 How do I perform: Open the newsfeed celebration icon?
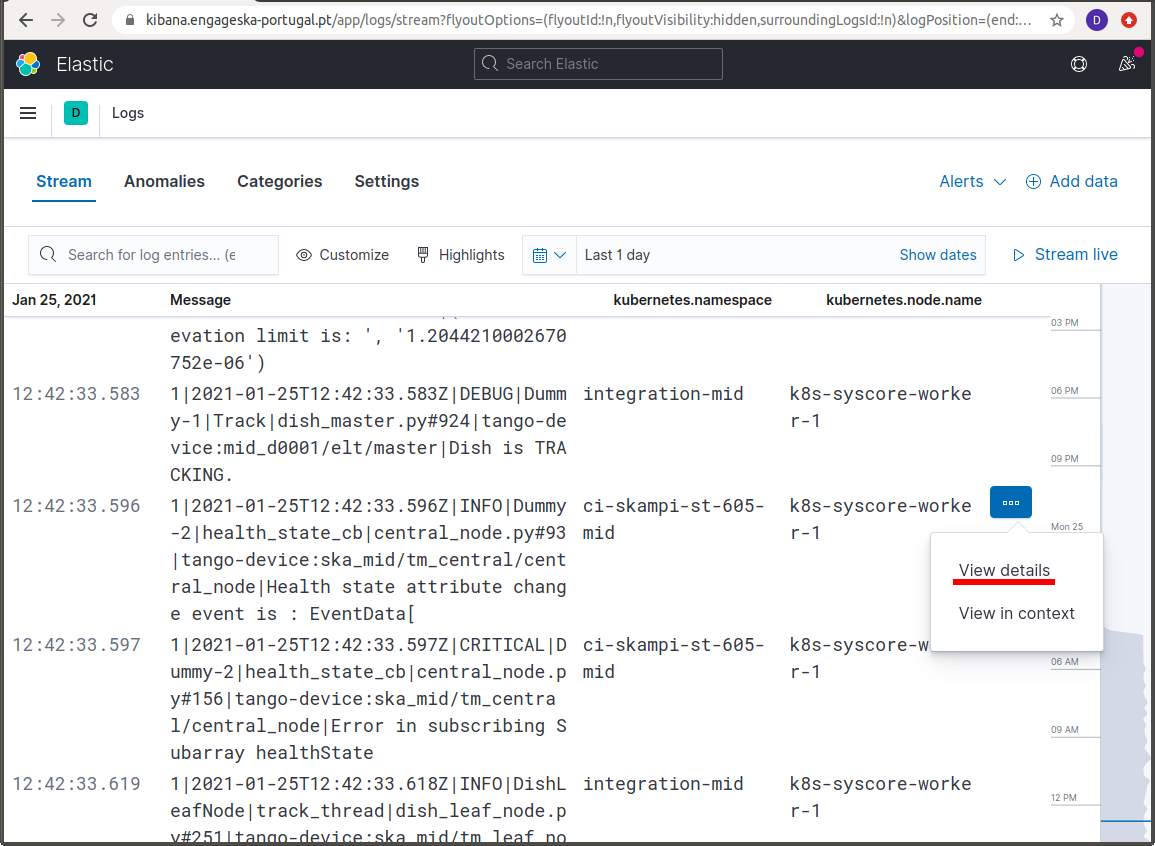pyautogui.click(x=1127, y=64)
